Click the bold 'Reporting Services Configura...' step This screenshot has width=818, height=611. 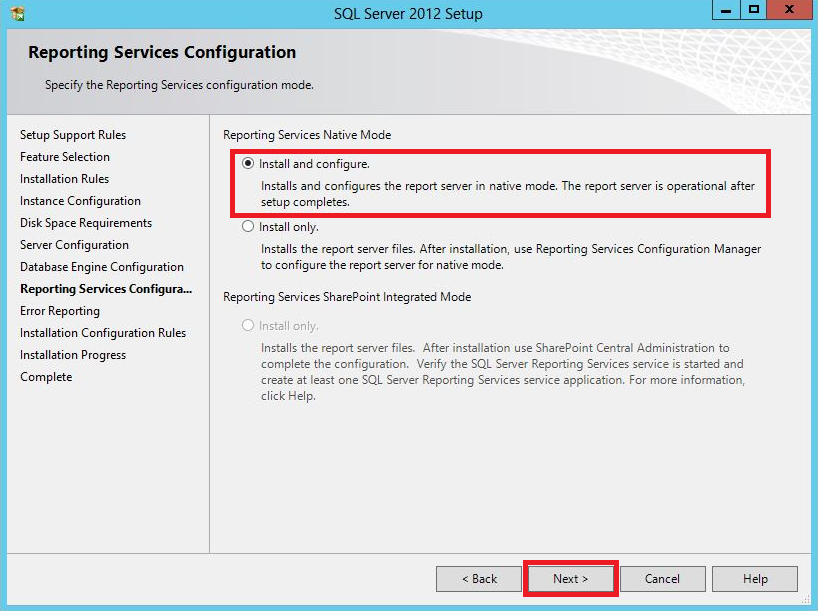pos(106,289)
